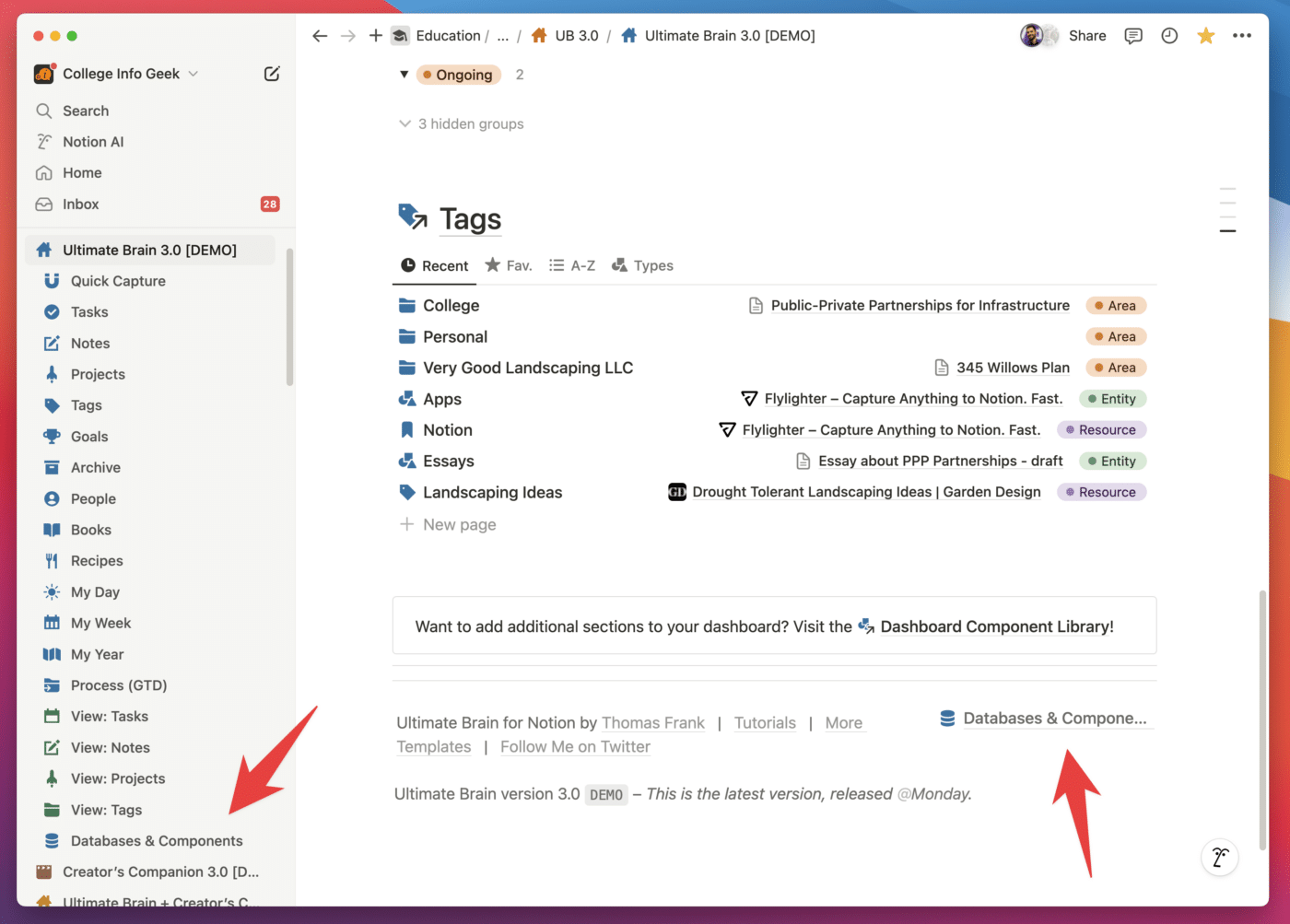Open new page compose icon in sidebar
The width and height of the screenshot is (1290, 924).
[272, 74]
